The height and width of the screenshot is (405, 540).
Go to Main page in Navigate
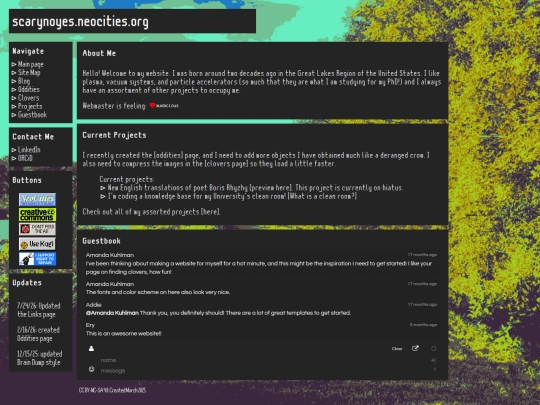pyautogui.click(x=31, y=64)
